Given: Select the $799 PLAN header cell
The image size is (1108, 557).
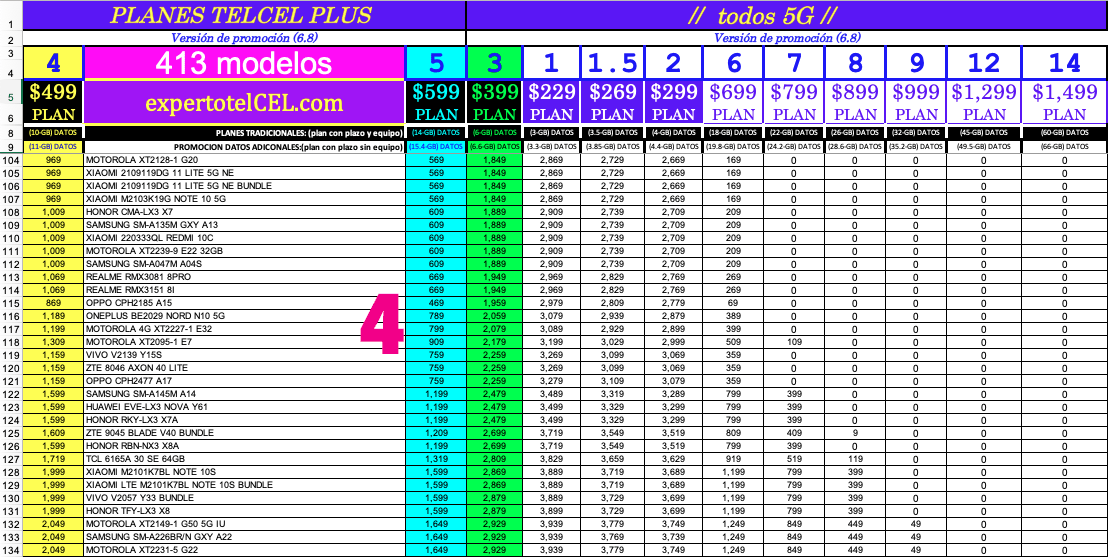Looking at the screenshot, I should pos(794,104).
